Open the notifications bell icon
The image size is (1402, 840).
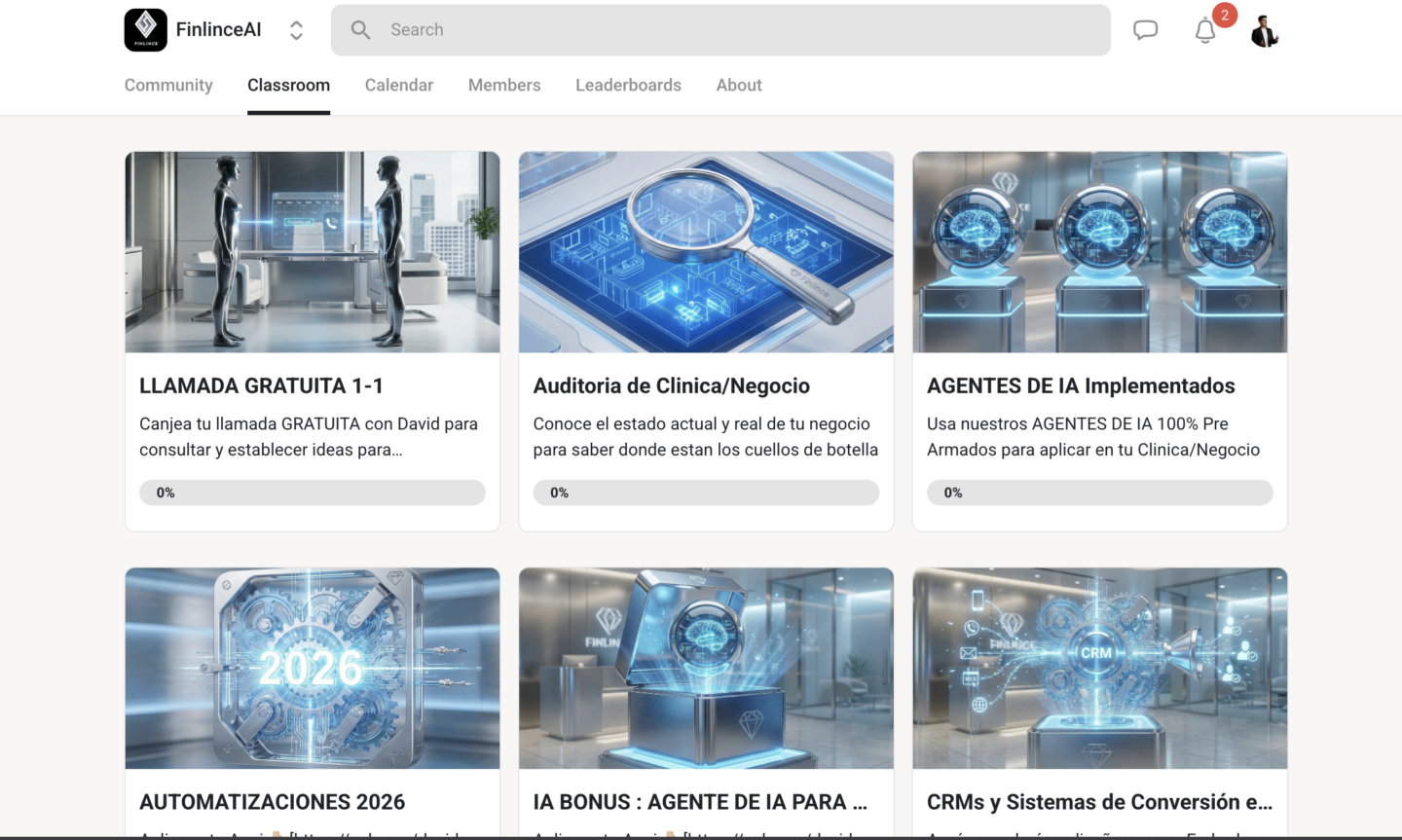coord(1205,30)
